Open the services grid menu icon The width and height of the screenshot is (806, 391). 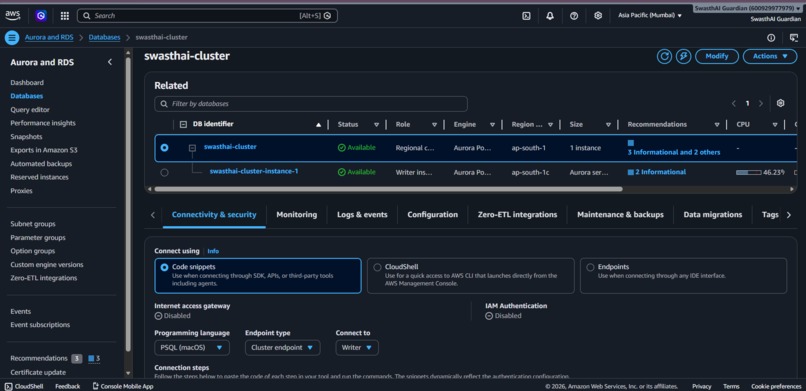(x=65, y=16)
